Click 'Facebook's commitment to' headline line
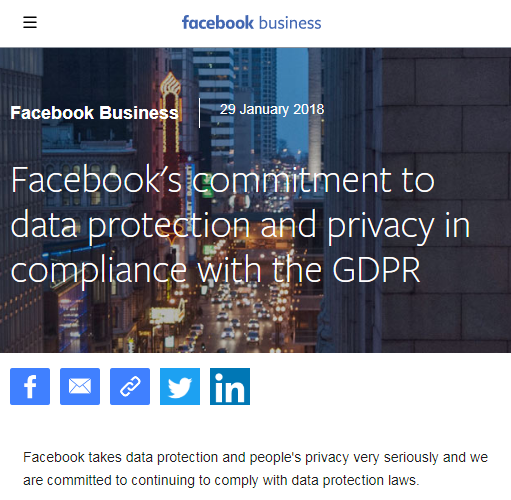Viewport: 511px width, 500px height. coord(223,180)
